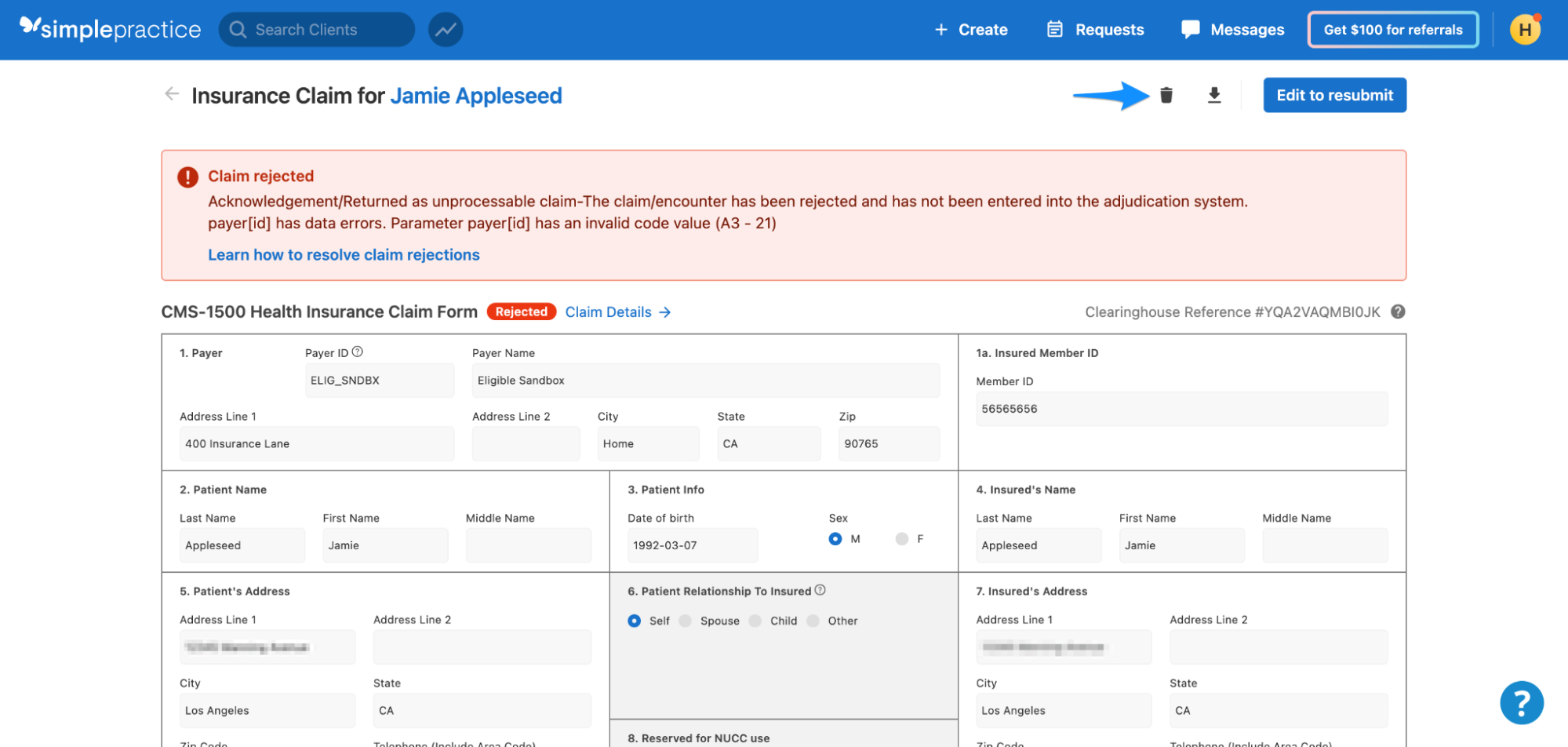Click insured's Address Line 1 field
Image resolution: width=1568 pixels, height=747 pixels.
pyautogui.click(x=1064, y=647)
